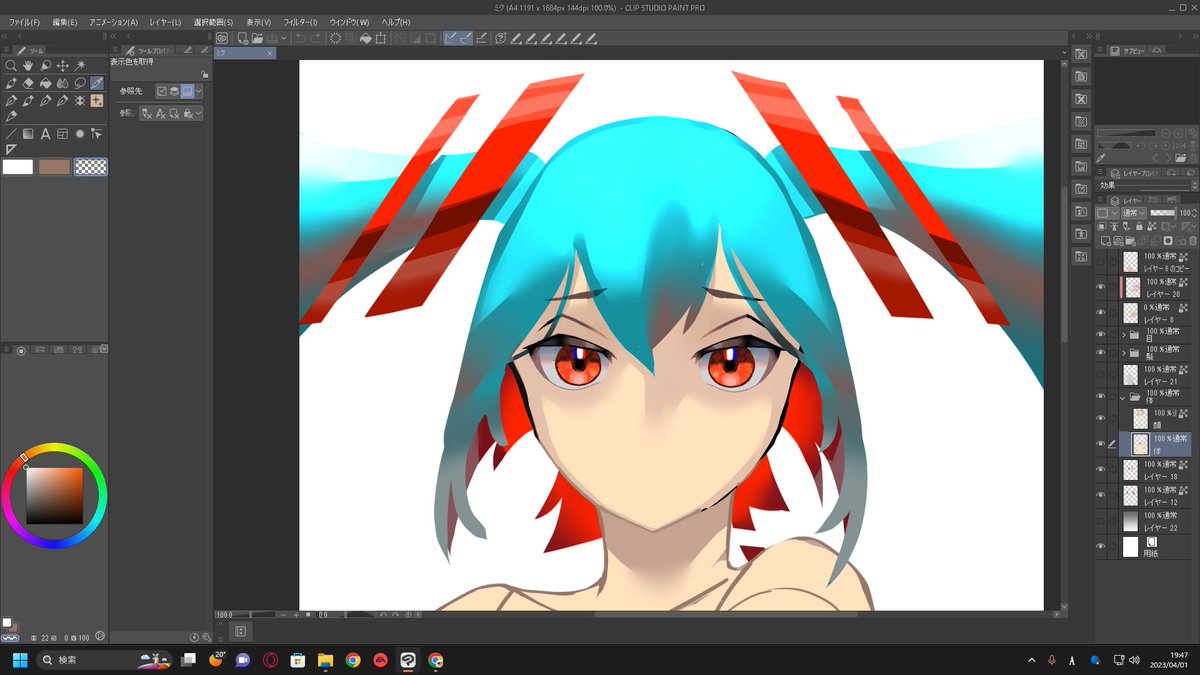Open the フィルター(I) menu
Viewport: 1200px width, 675px height.
click(300, 22)
